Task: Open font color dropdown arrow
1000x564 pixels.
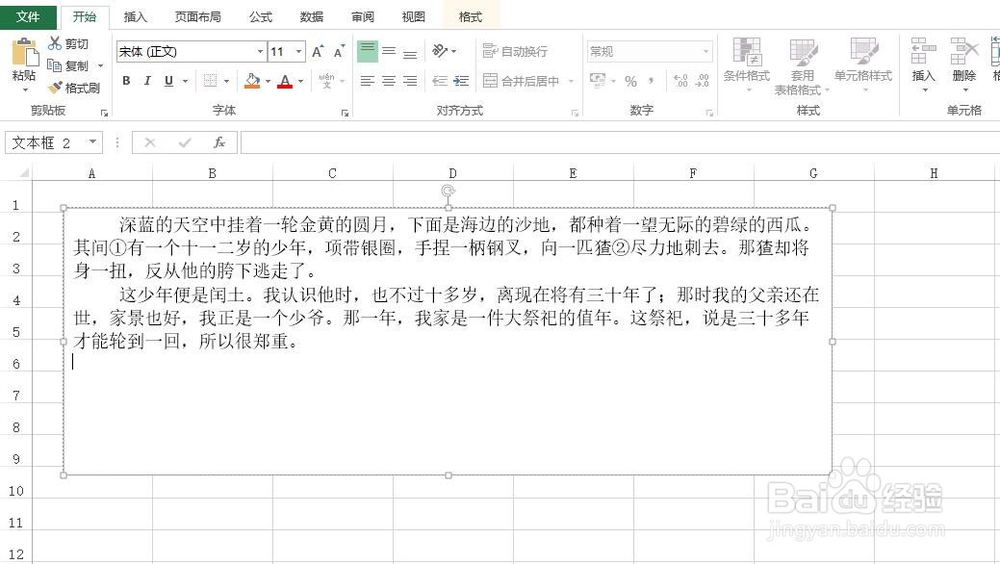Action: tap(301, 81)
